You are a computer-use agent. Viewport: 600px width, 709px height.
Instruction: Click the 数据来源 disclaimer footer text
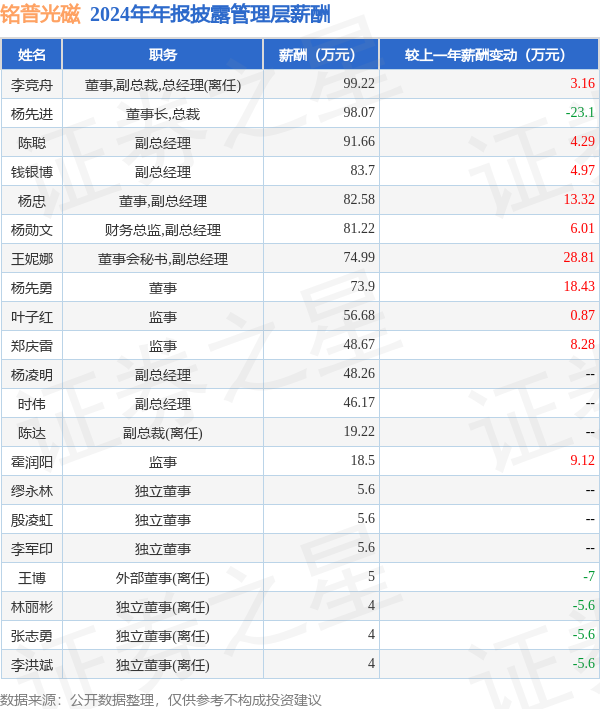pos(161,700)
